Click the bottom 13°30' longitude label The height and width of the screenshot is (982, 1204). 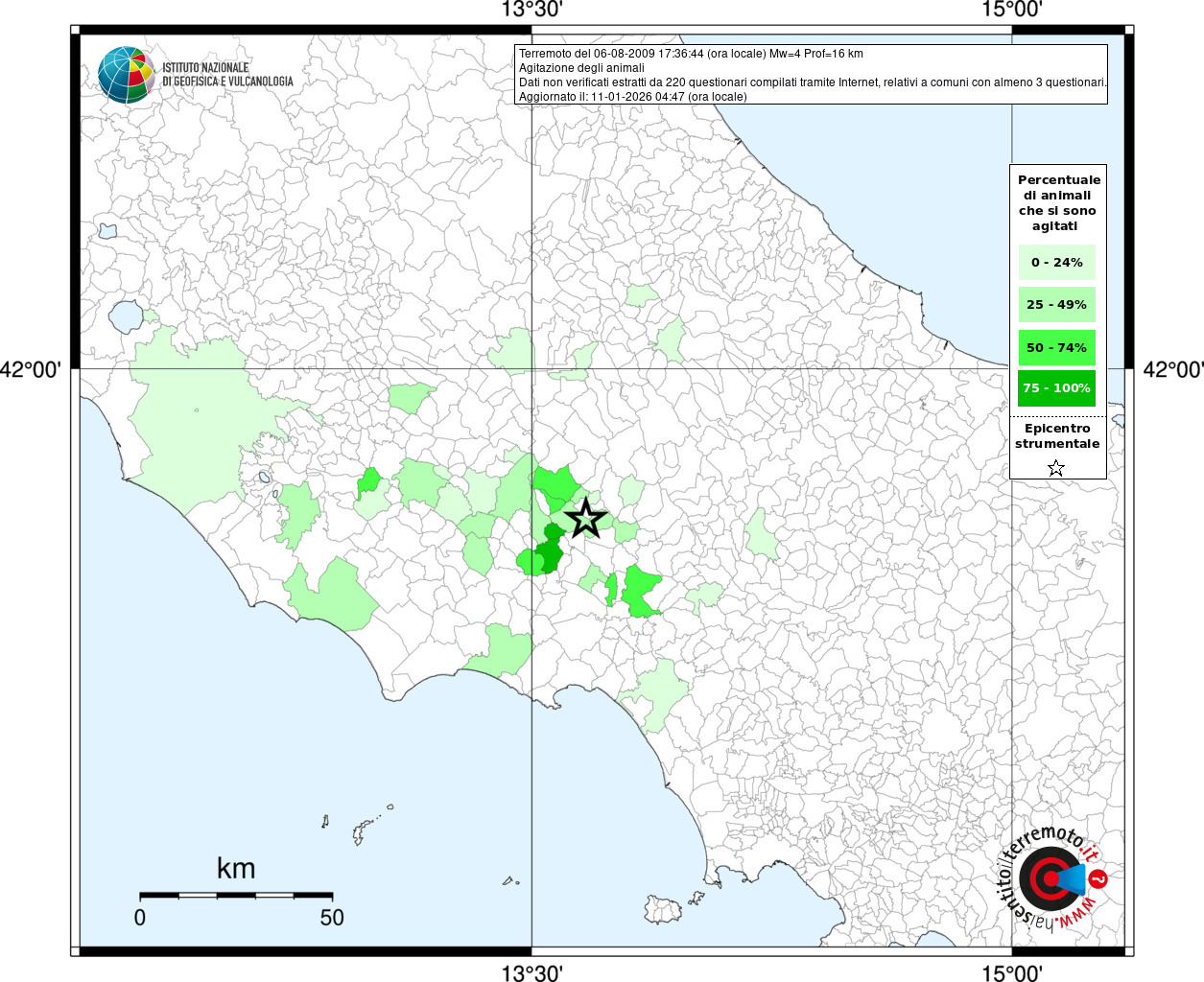(531, 972)
